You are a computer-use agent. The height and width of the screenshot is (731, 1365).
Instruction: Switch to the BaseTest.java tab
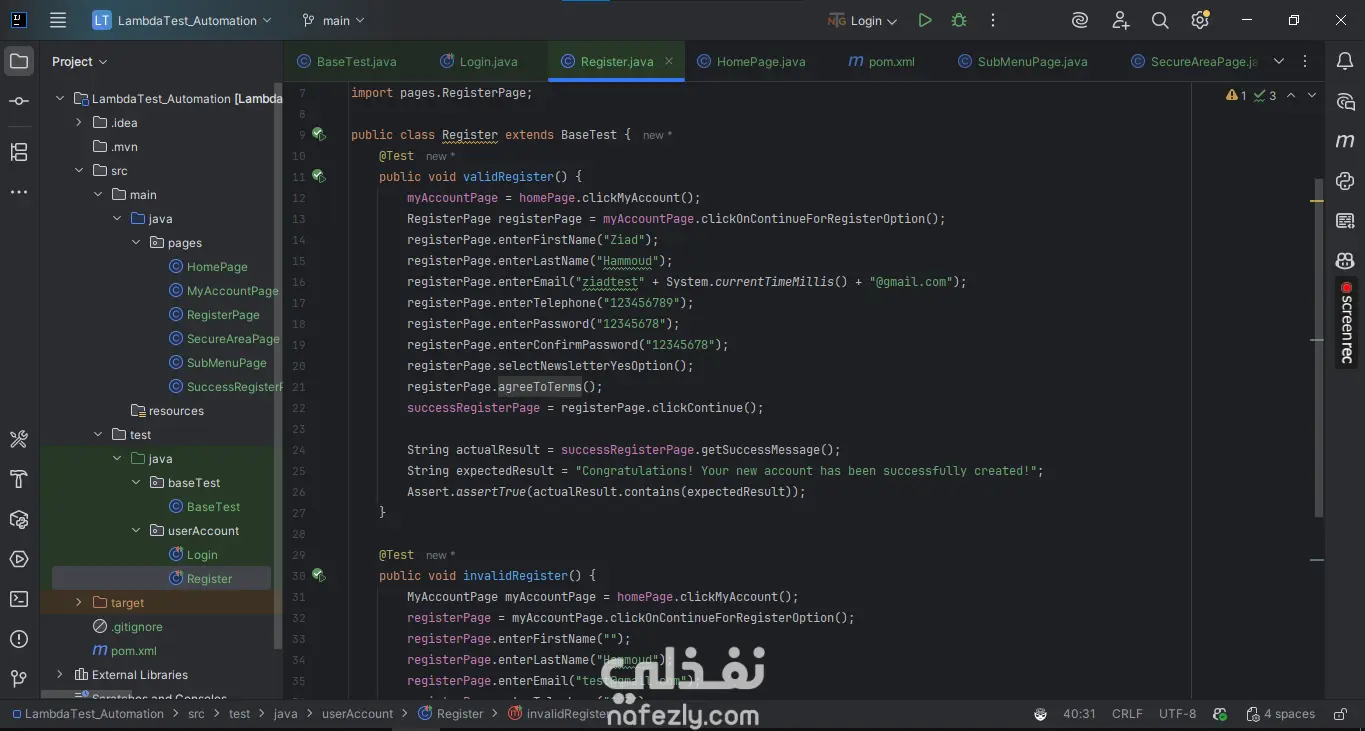point(347,61)
